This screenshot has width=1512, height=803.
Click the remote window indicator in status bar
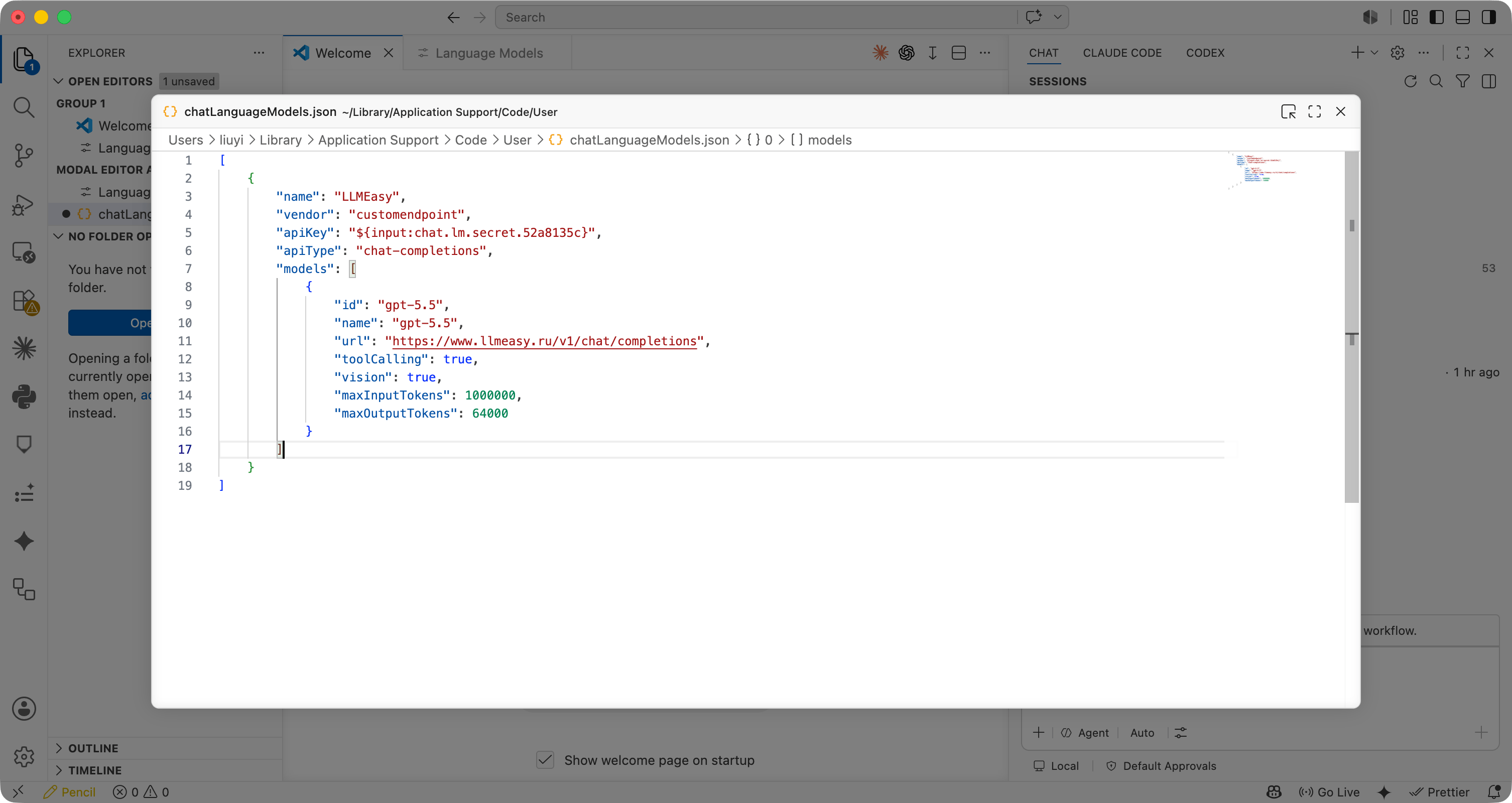coord(18,792)
